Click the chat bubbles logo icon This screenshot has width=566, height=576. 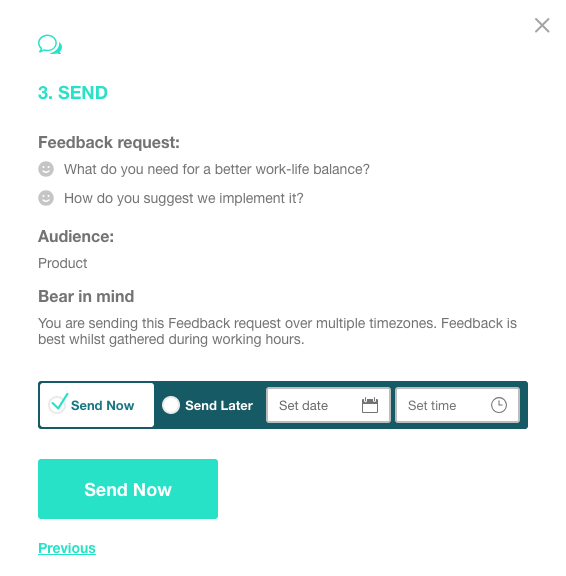point(50,44)
